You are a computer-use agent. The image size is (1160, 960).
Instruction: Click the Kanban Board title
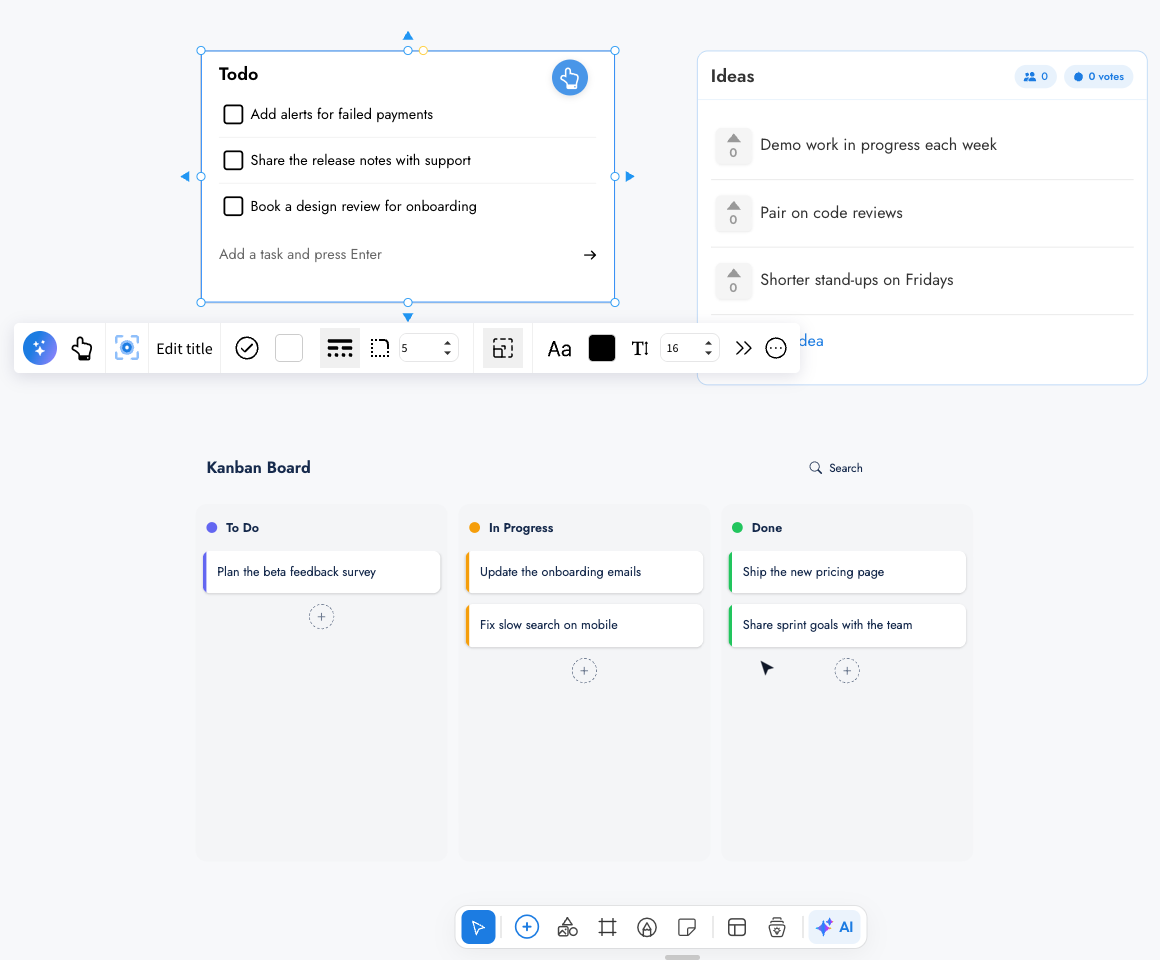pos(258,467)
